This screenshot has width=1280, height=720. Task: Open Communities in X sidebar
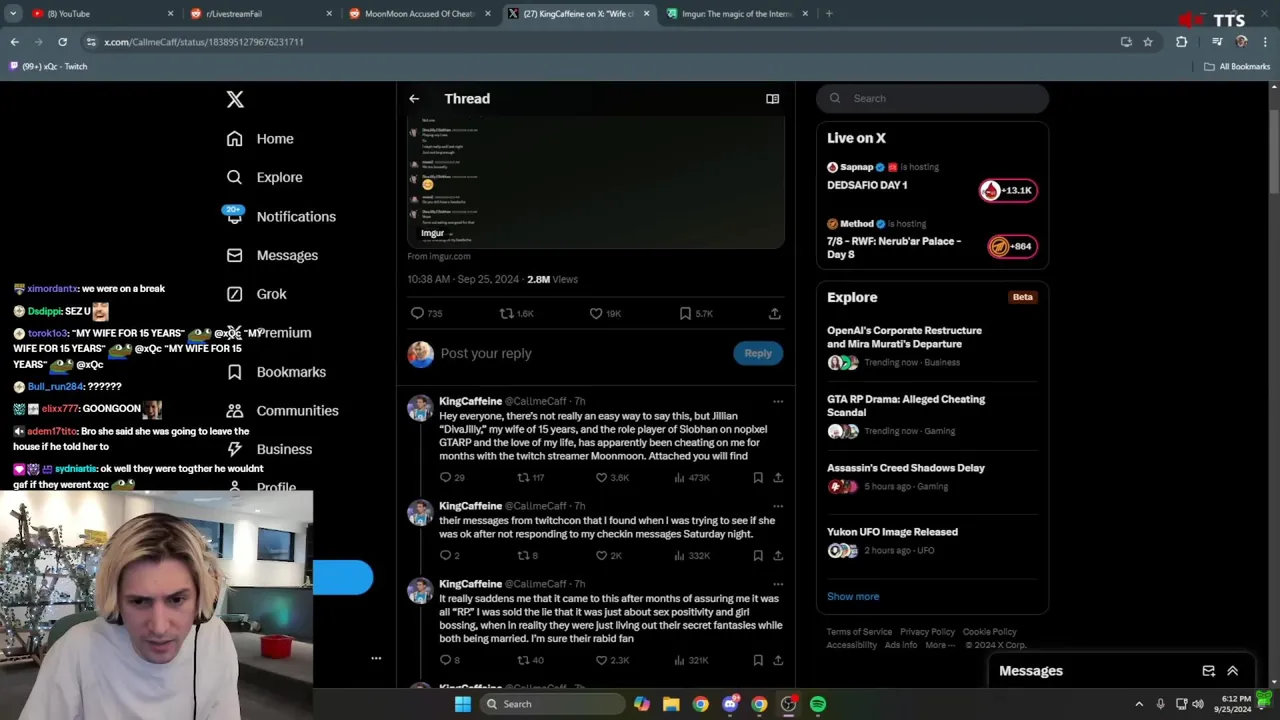pyautogui.click(x=282, y=410)
